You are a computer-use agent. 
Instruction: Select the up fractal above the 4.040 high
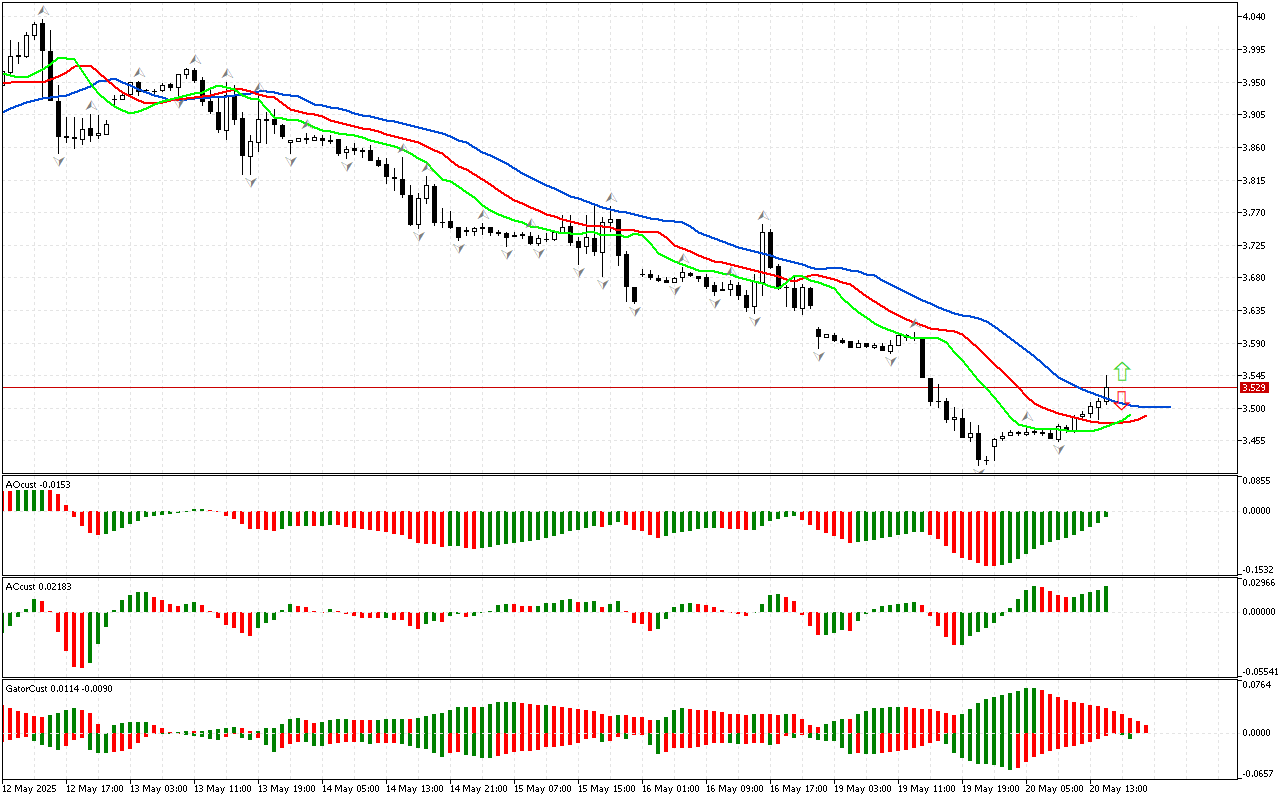(42, 10)
